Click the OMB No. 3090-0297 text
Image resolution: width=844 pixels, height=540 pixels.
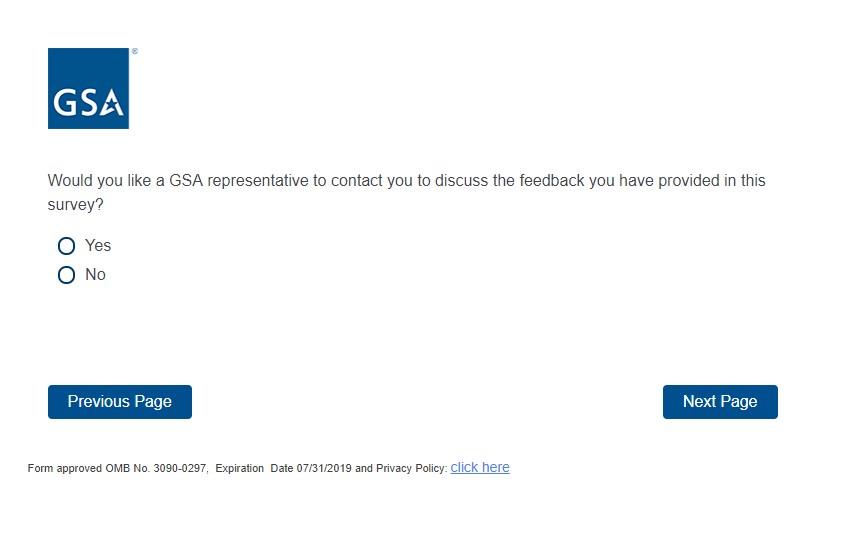point(156,469)
